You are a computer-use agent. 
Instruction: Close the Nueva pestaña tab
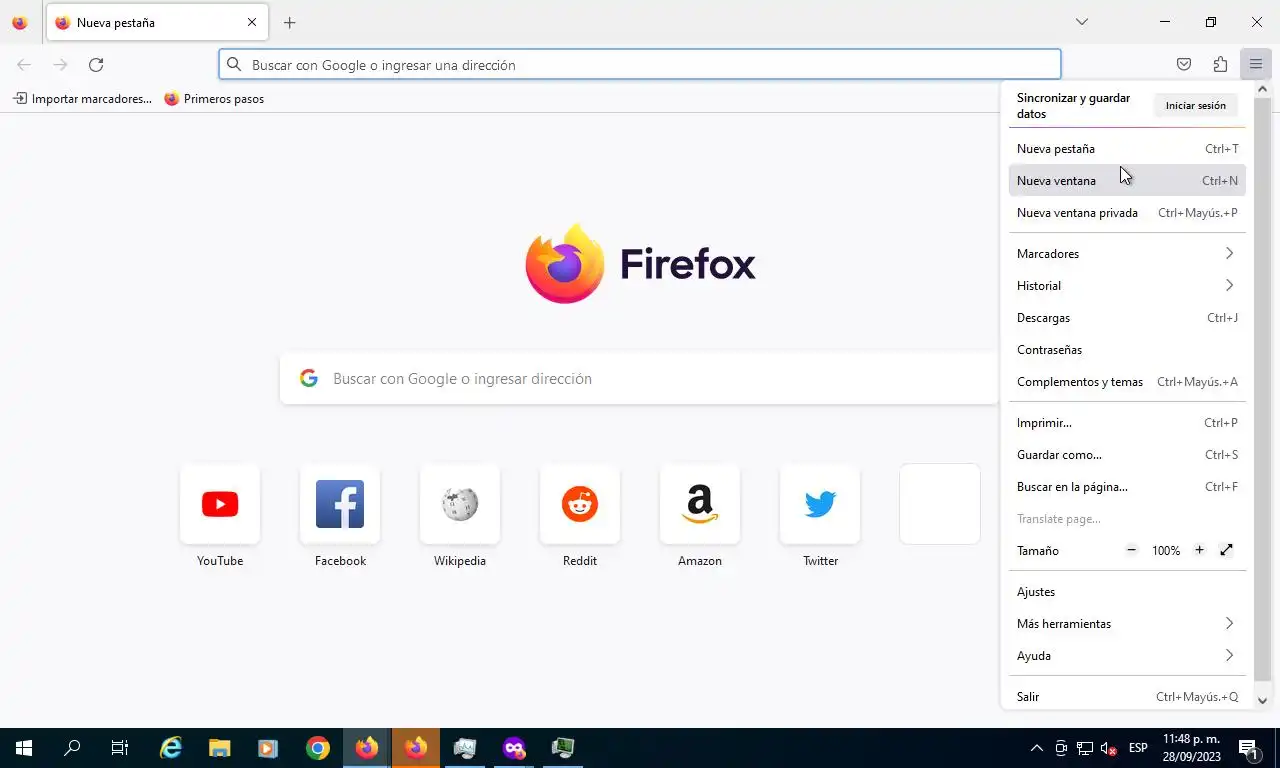(252, 22)
